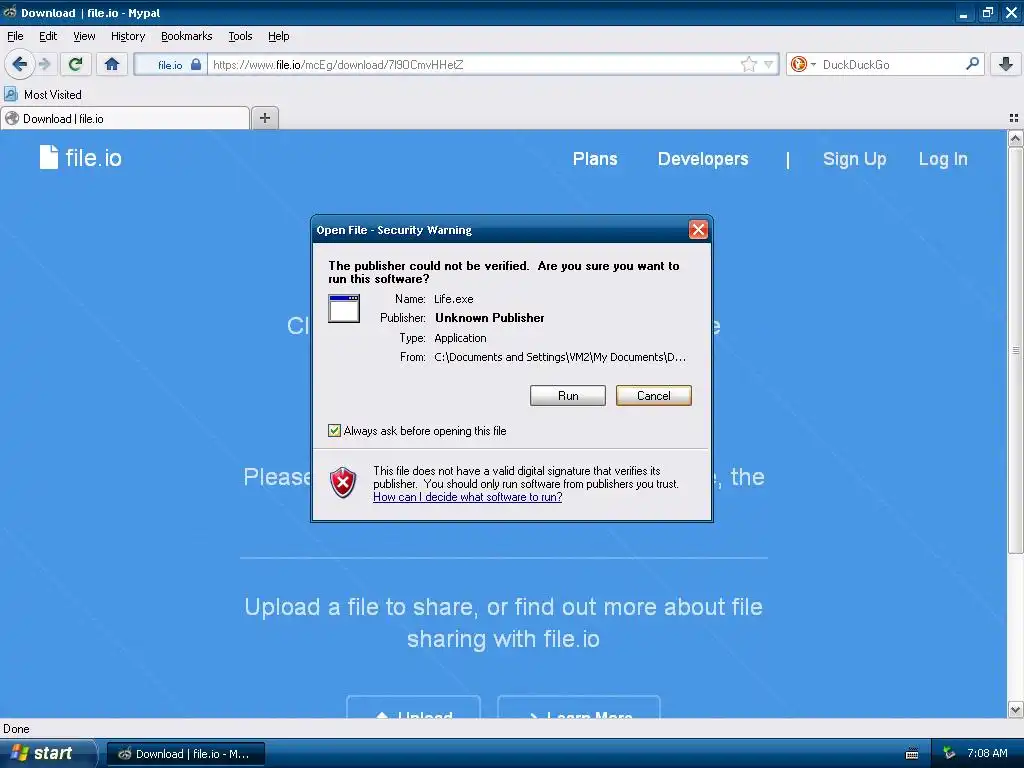This screenshot has width=1024, height=768.
Task: Click the network tray icon
Action: pos(950,754)
